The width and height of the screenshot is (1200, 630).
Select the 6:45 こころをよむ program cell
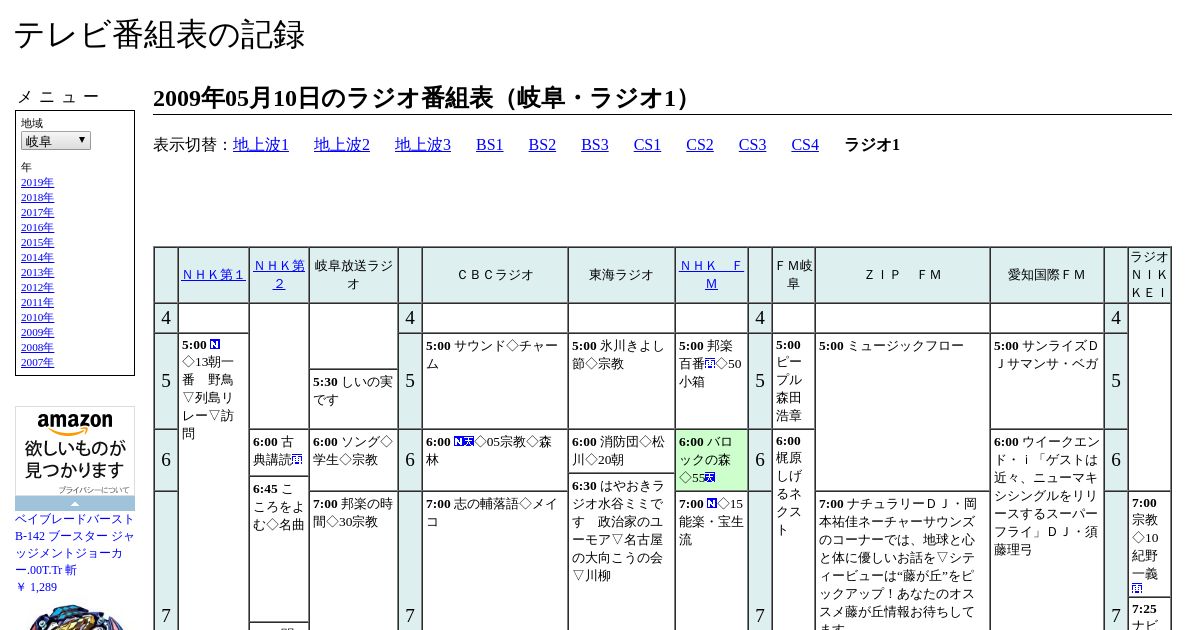click(279, 549)
